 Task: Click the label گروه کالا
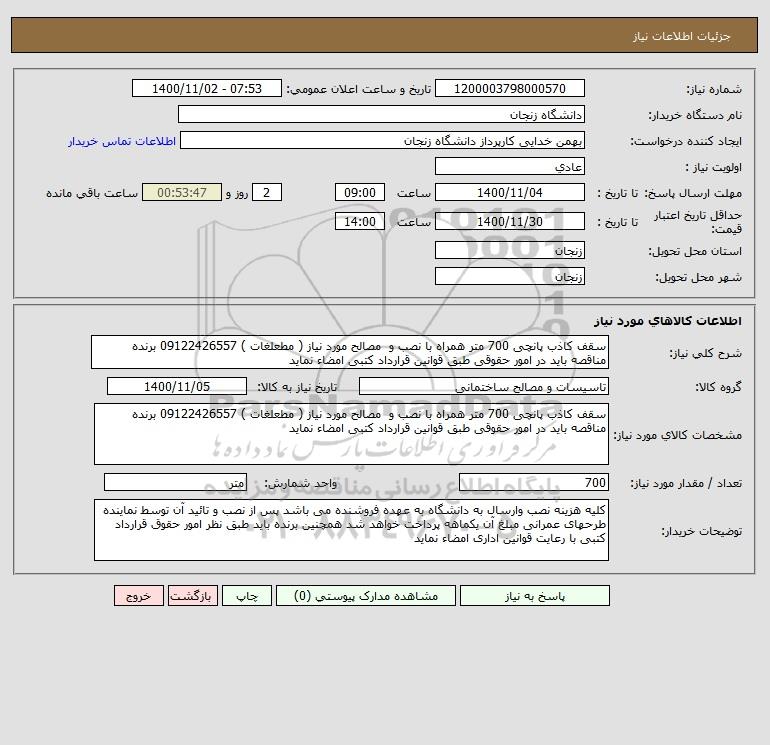click(x=718, y=387)
